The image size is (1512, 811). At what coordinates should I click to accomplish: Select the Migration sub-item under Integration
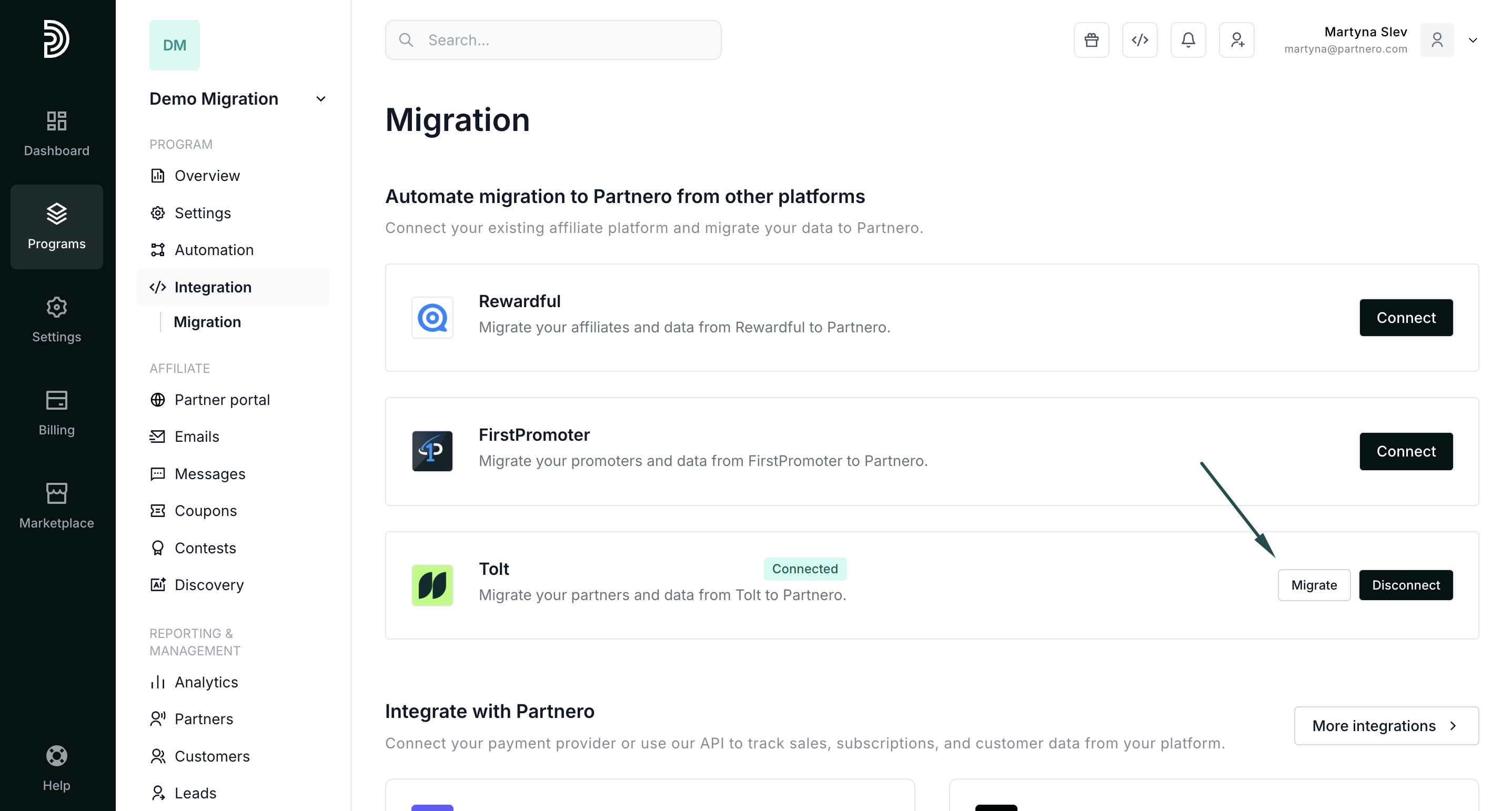207,321
